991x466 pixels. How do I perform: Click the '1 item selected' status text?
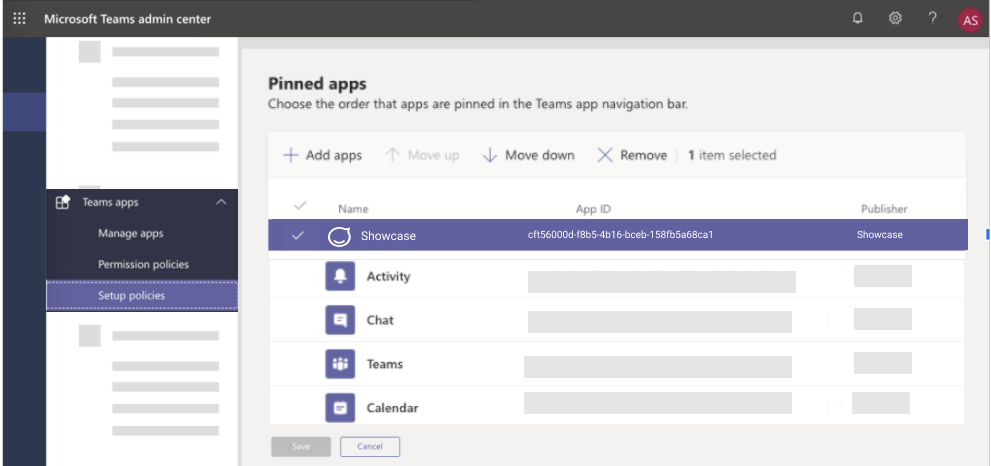732,155
